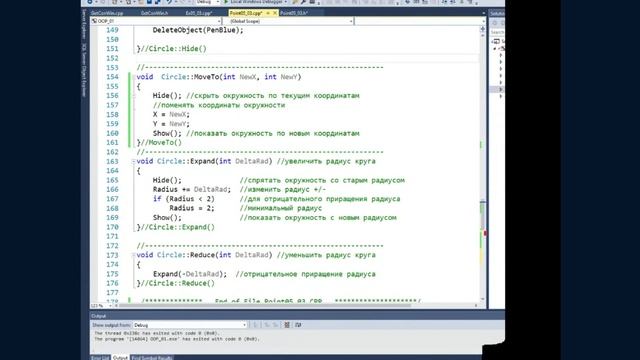Click the '}//Circle::Reduce()' closing line
Image resolution: width=640 pixels, height=360 pixels.
coord(176,284)
